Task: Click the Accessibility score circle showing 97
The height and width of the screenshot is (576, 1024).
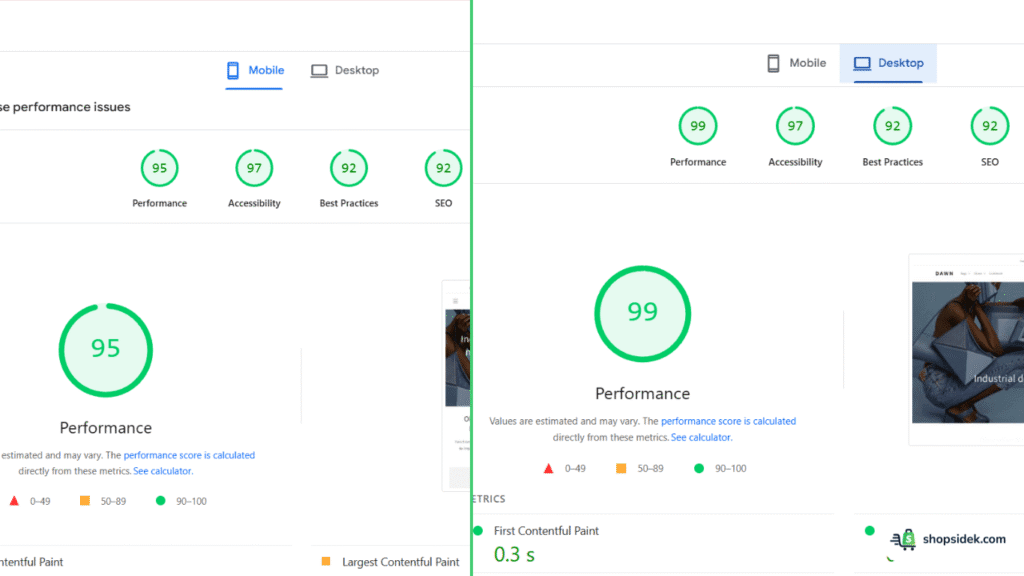Action: (x=253, y=168)
